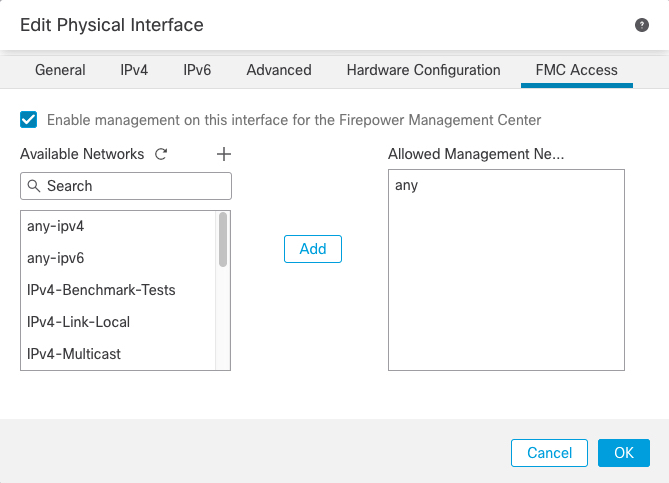Open the General tab
This screenshot has height=483, width=669.
point(60,70)
